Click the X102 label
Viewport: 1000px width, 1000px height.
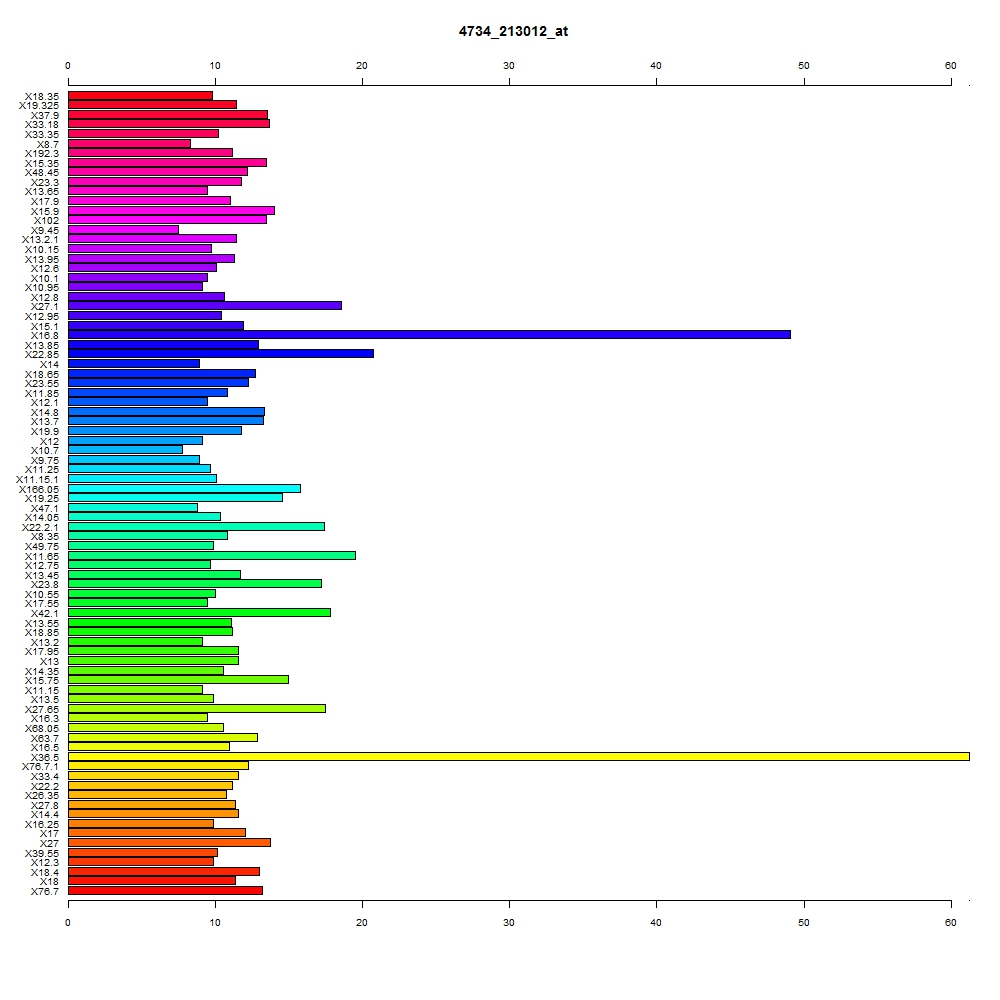pos(46,221)
